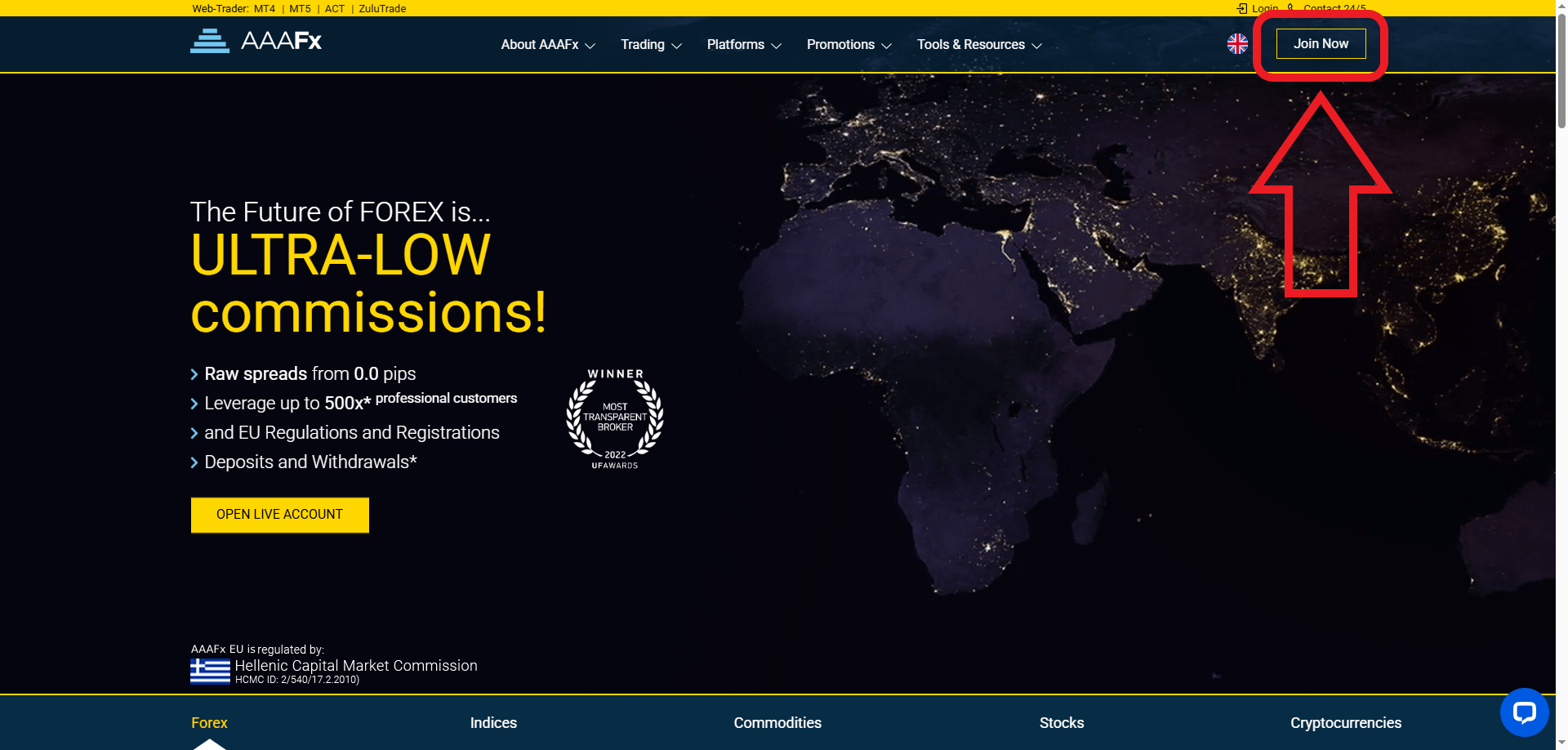Click 'HCMC ID: 2/540/17.2.2010)' text

click(x=297, y=680)
